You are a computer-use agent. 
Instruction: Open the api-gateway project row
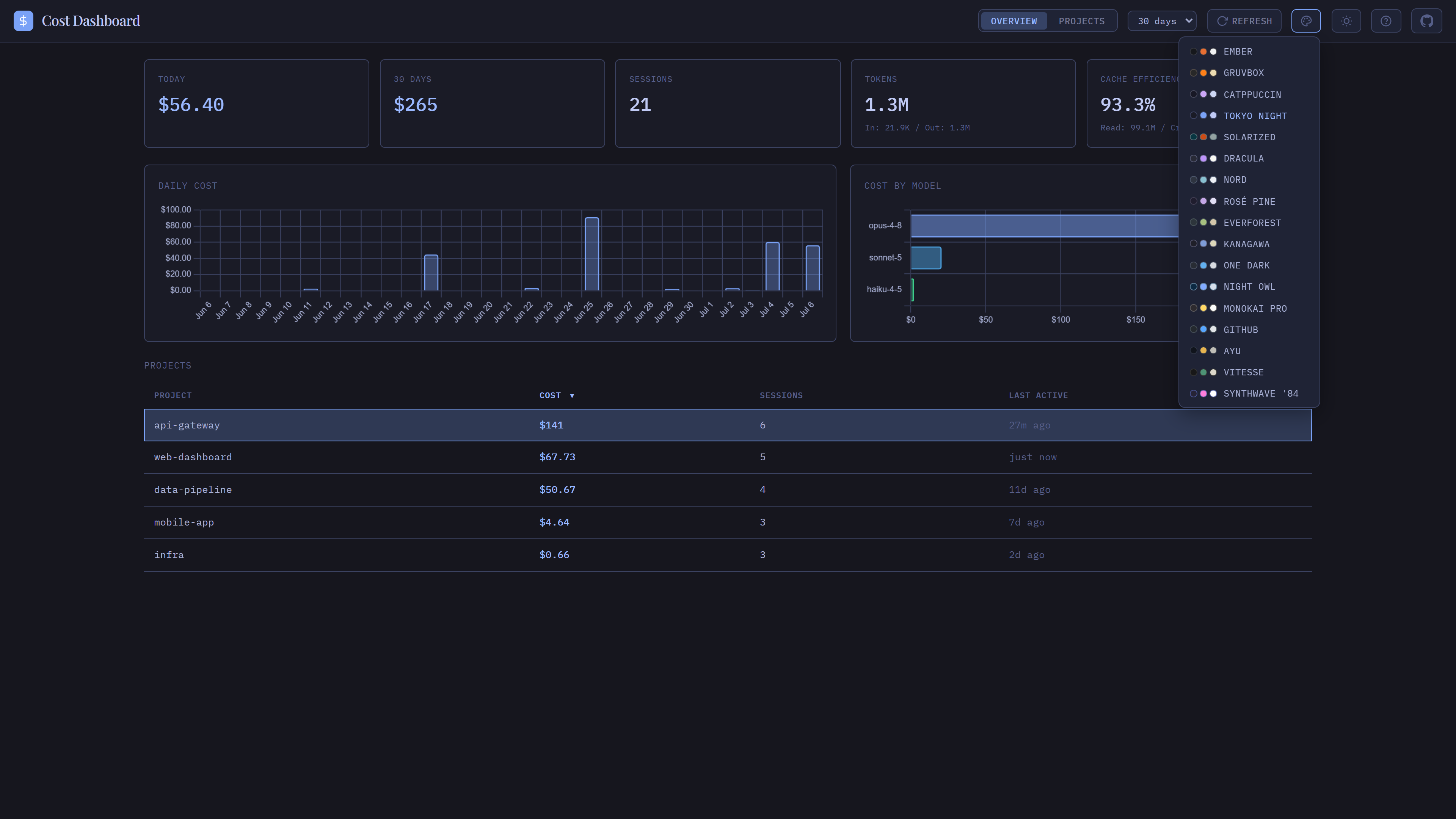(x=728, y=425)
